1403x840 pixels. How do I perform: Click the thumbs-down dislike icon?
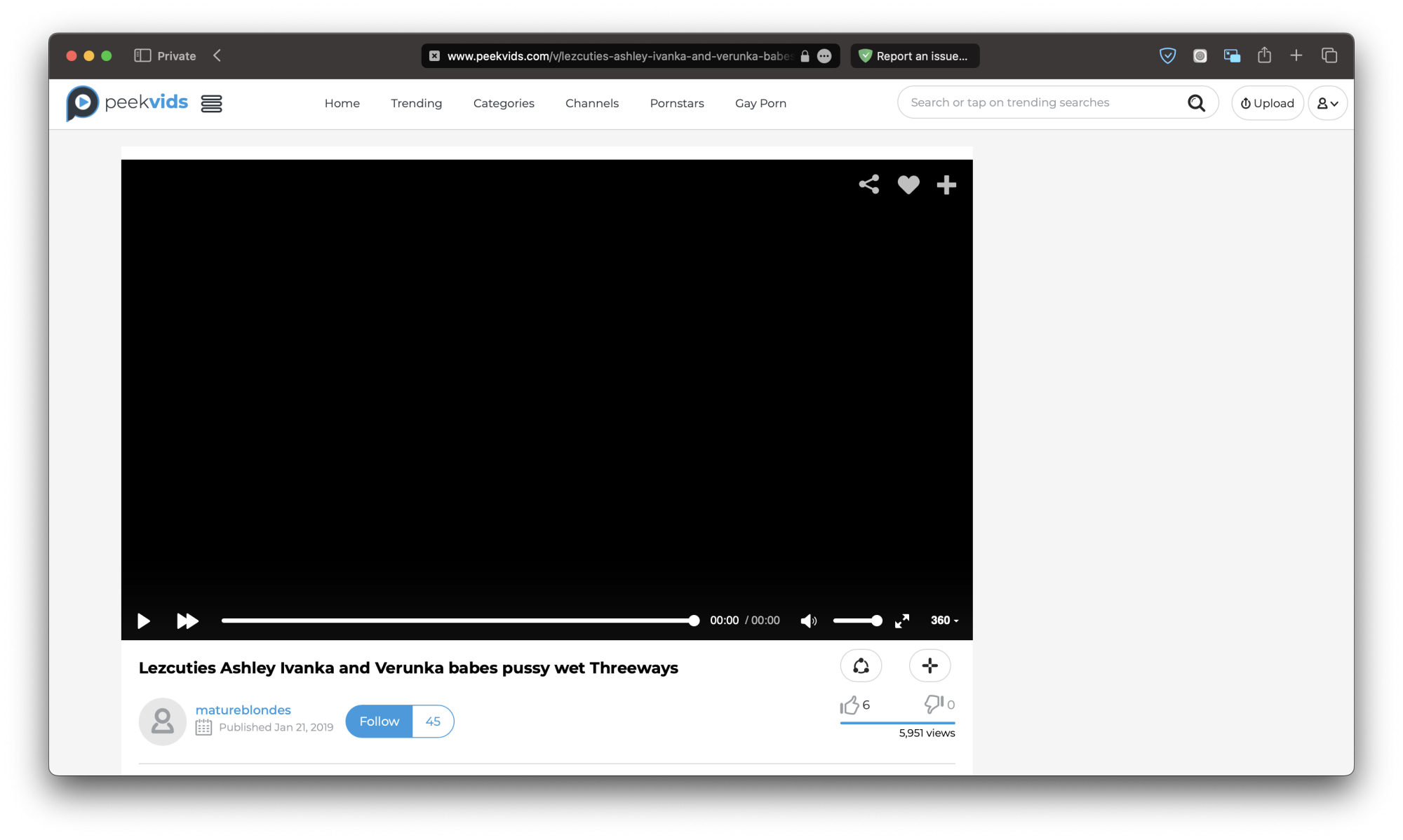[x=934, y=703]
